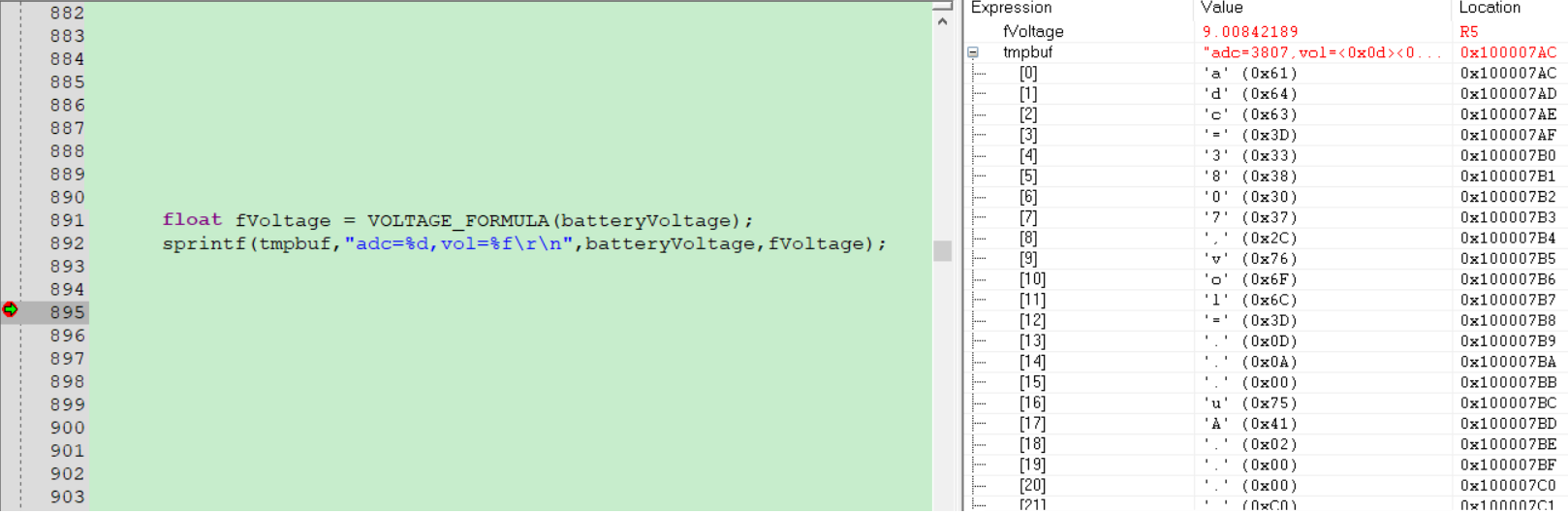The width and height of the screenshot is (1568, 514).
Task: Click location 0x100007B0
Action: pyautogui.click(x=1508, y=155)
